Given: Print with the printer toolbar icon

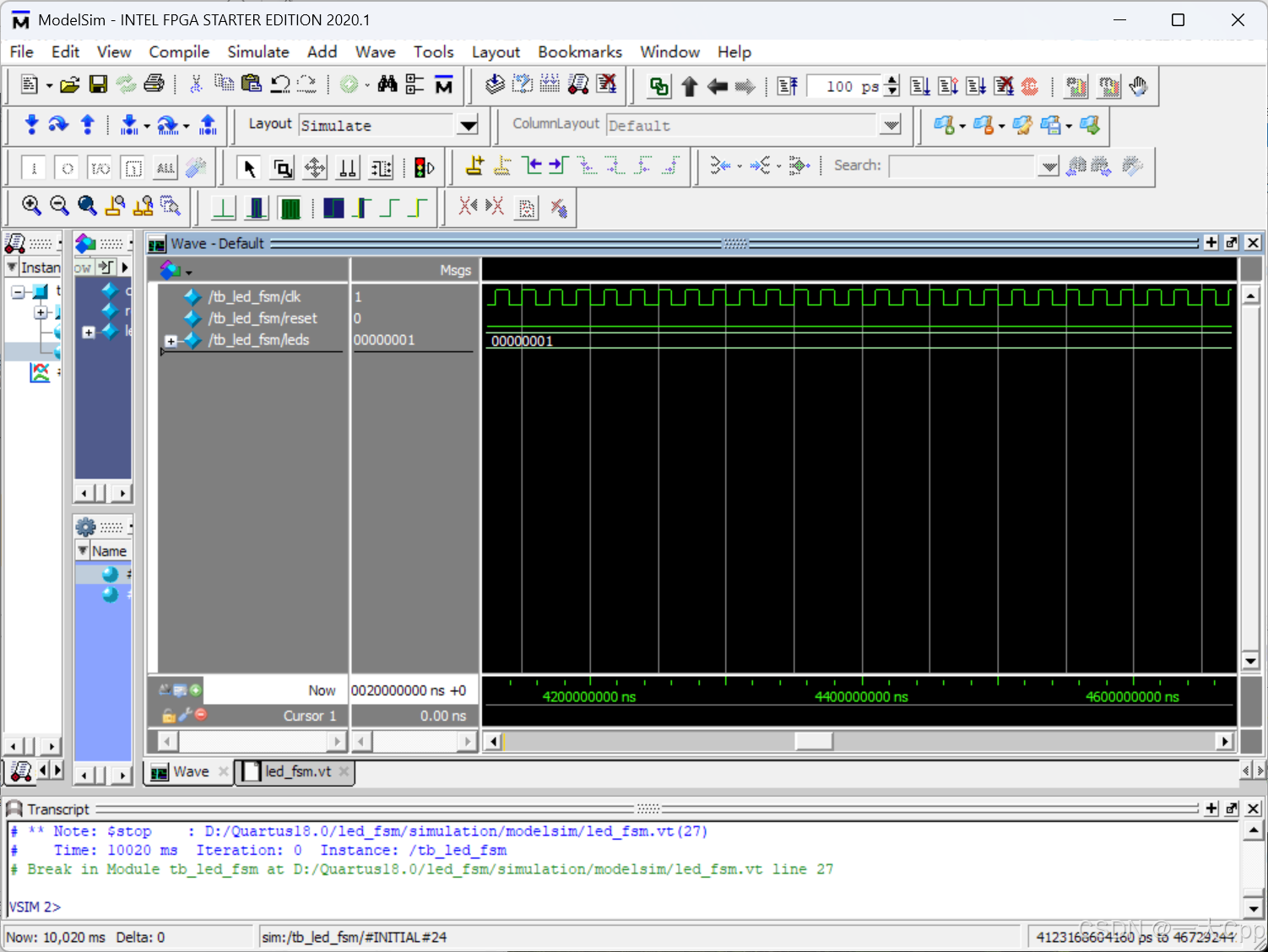Looking at the screenshot, I should coord(154,84).
